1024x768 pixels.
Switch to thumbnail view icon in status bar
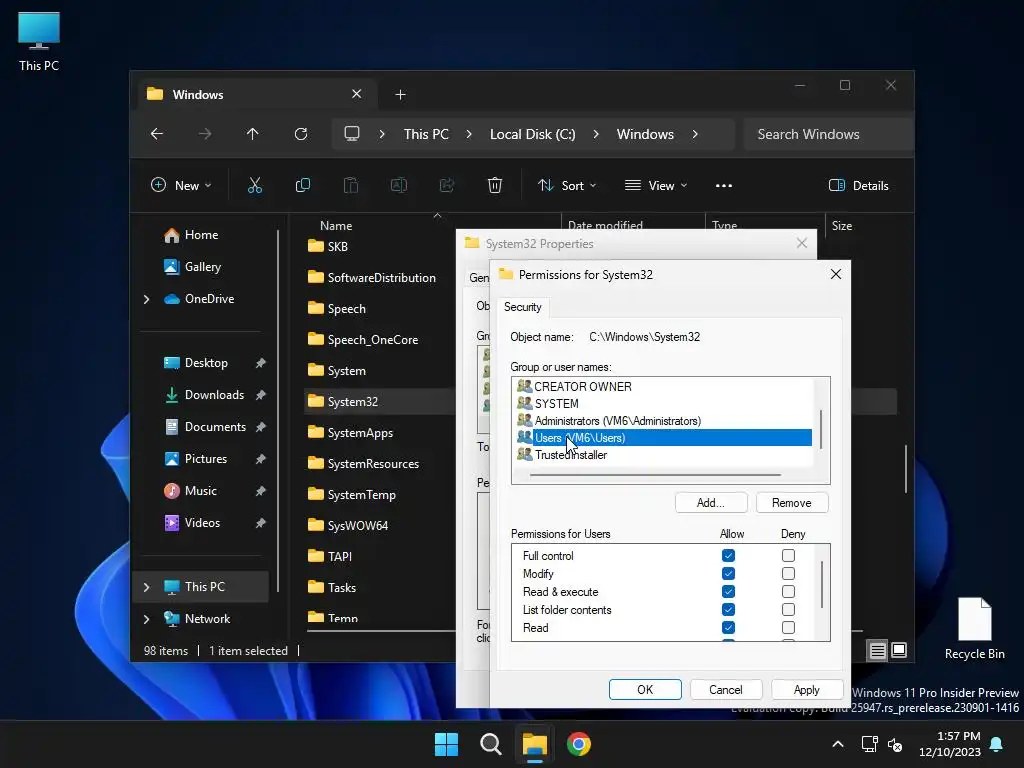tap(899, 650)
